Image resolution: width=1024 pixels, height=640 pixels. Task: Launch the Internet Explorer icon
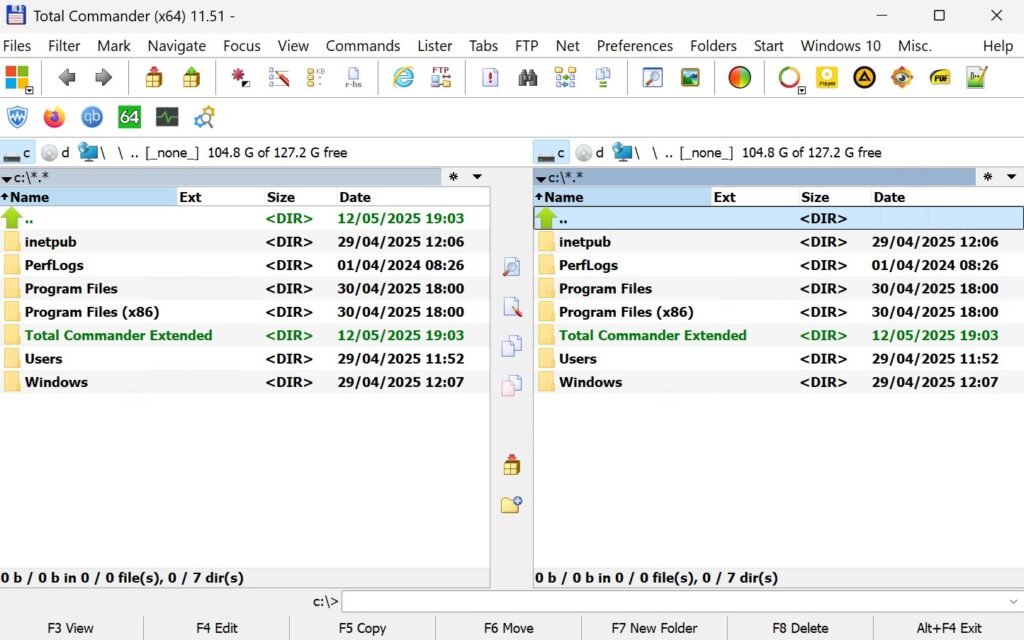pos(403,77)
